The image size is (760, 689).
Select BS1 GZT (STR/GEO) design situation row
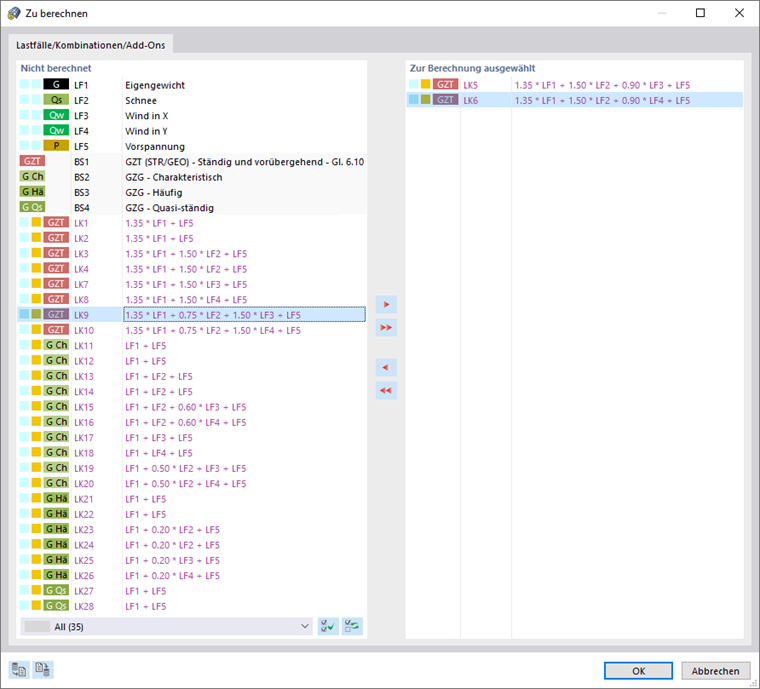(192, 161)
